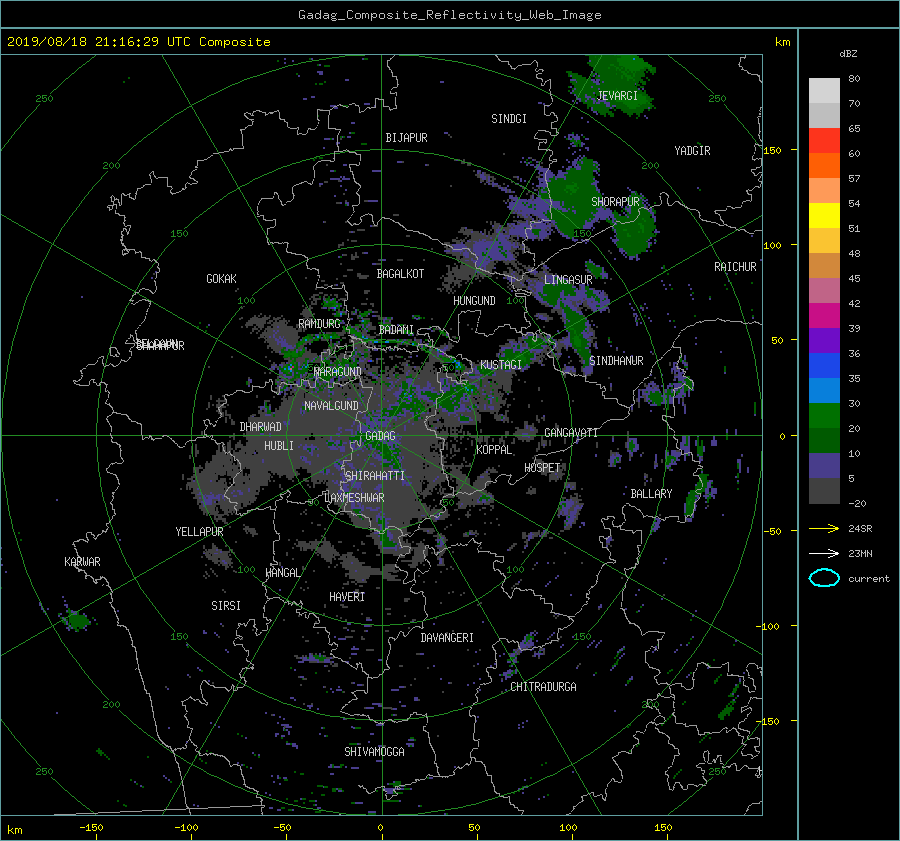Click the NARAGUND city label
The image size is (900, 841).
338,371
